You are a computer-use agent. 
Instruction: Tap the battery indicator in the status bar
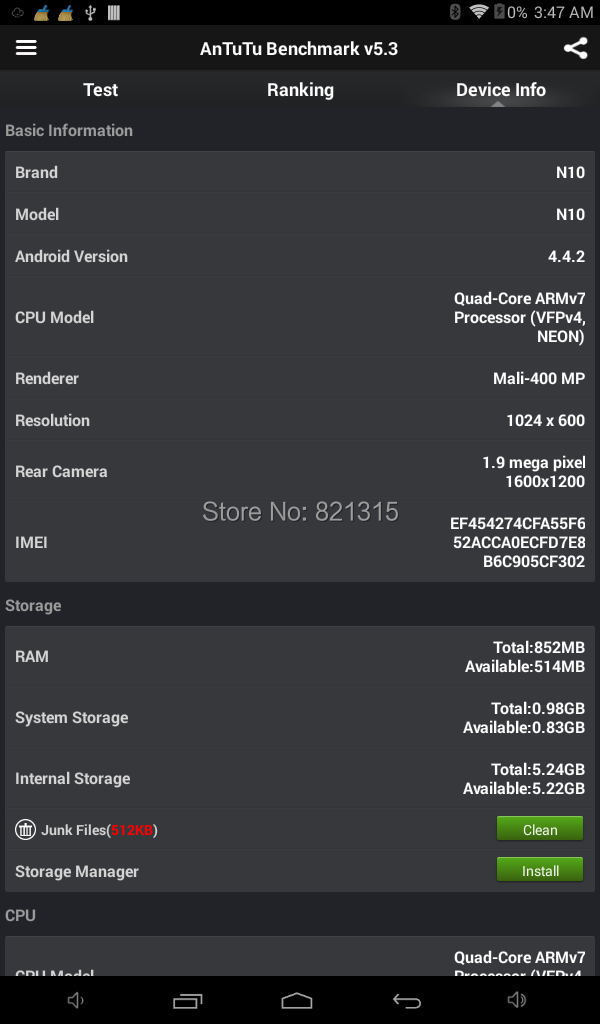pos(499,12)
